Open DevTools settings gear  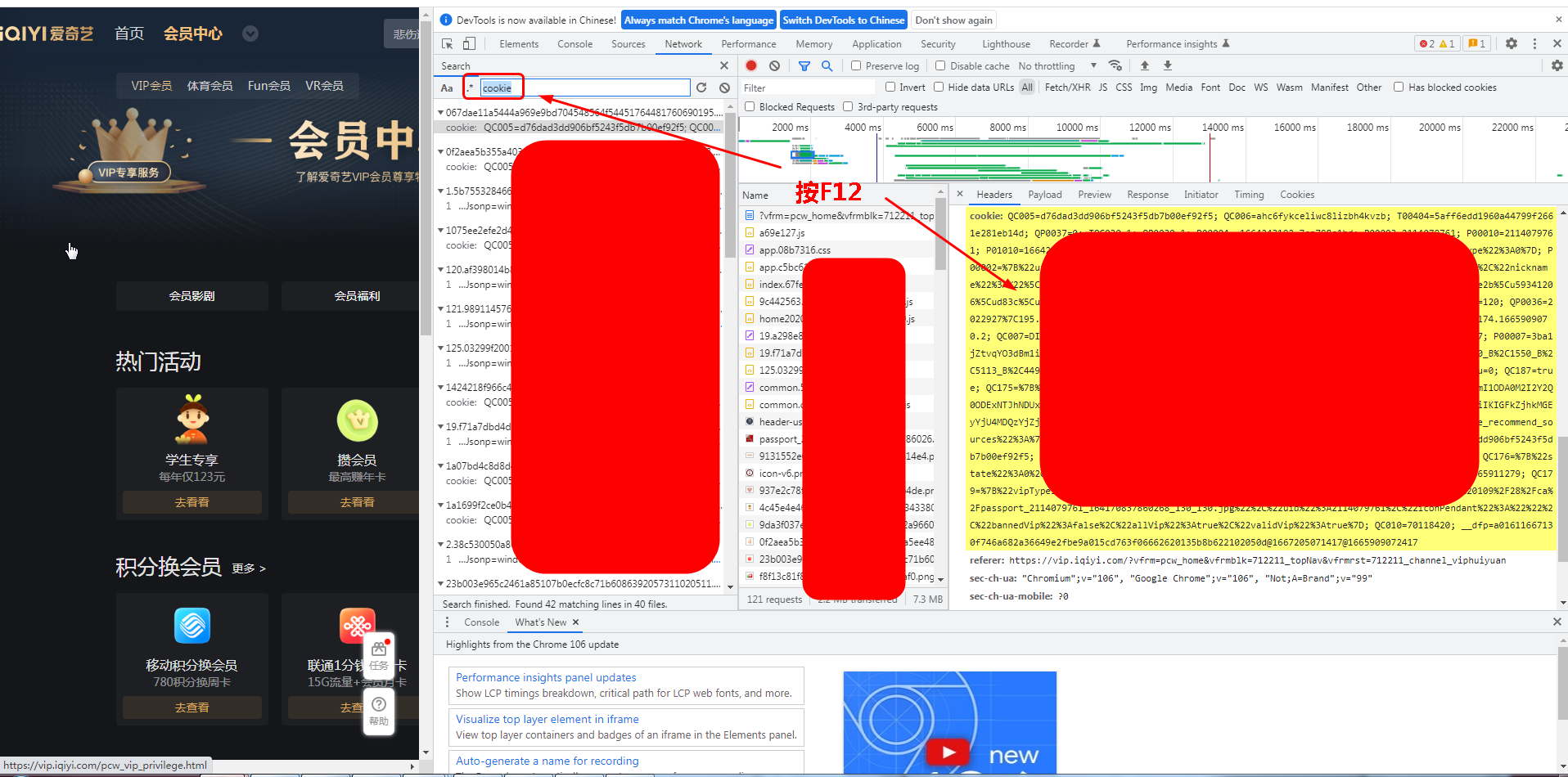(x=1512, y=43)
